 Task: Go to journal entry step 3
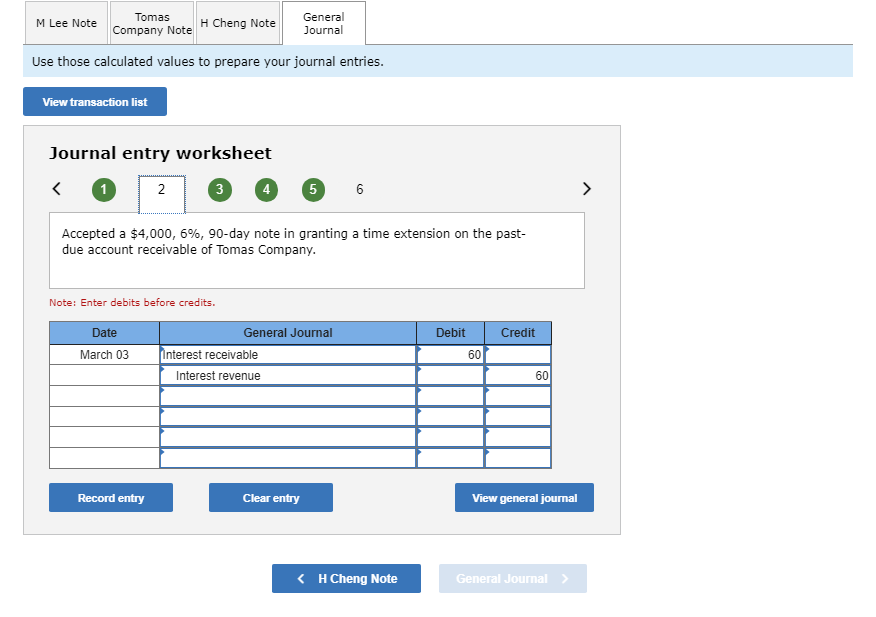click(x=220, y=190)
